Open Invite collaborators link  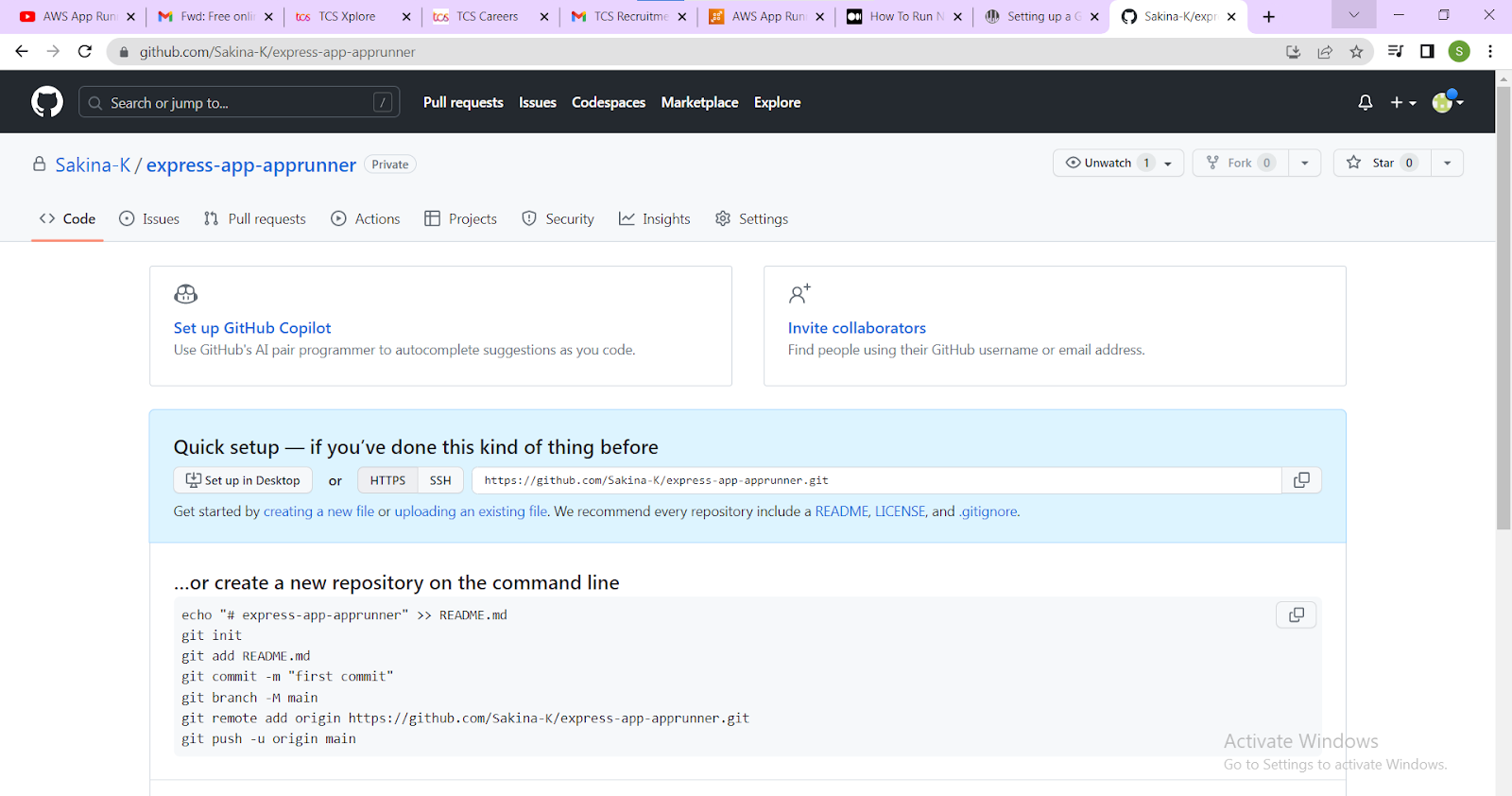[x=857, y=328]
